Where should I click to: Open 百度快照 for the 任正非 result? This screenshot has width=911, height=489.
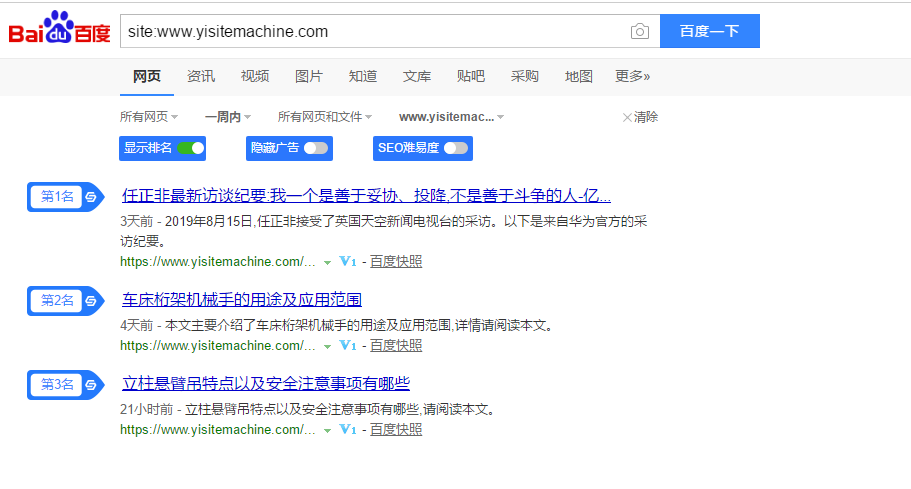click(396, 262)
